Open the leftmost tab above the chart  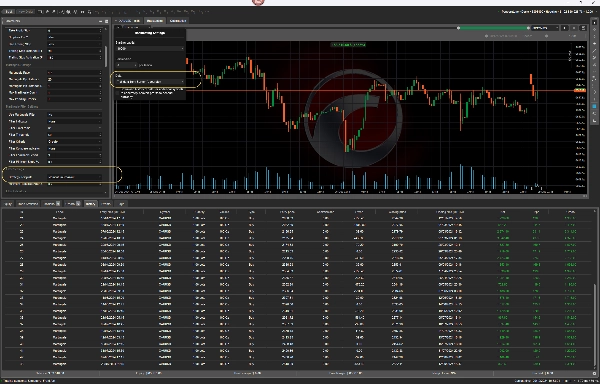click(128, 21)
